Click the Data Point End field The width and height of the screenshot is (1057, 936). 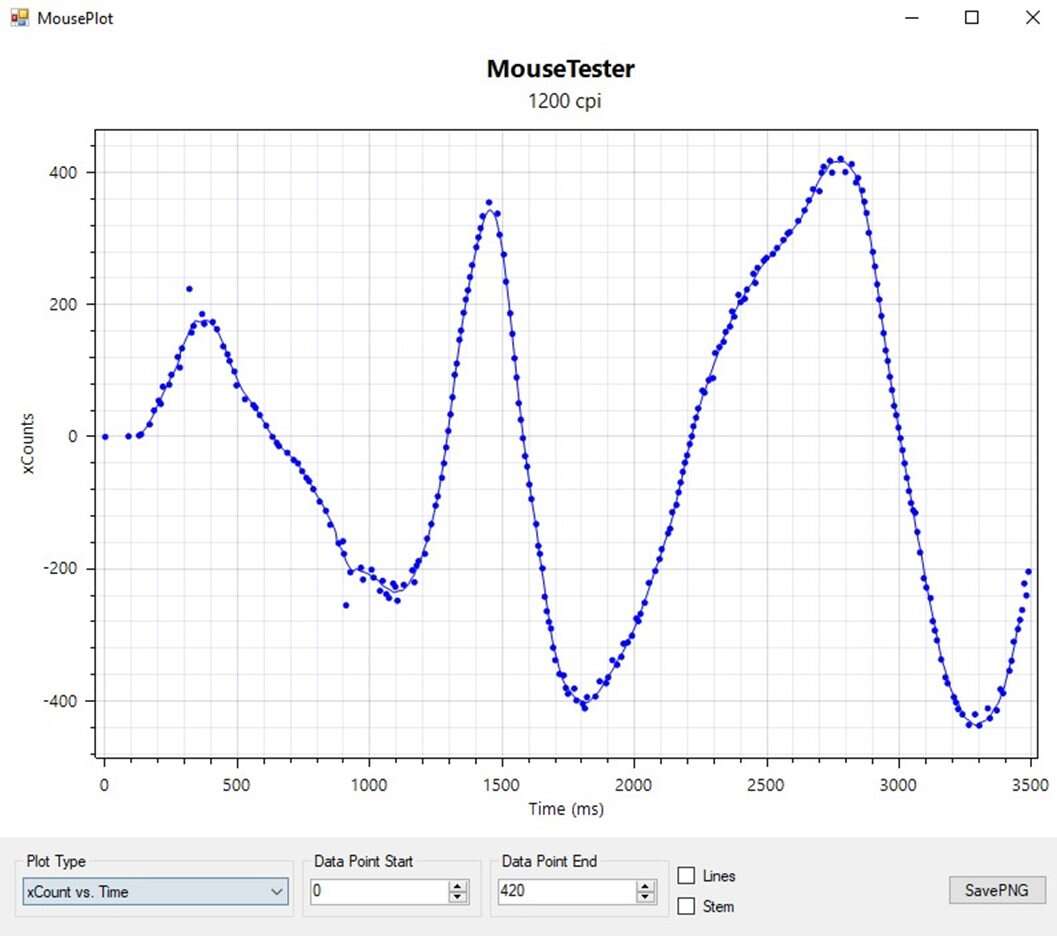pyautogui.click(x=565, y=892)
